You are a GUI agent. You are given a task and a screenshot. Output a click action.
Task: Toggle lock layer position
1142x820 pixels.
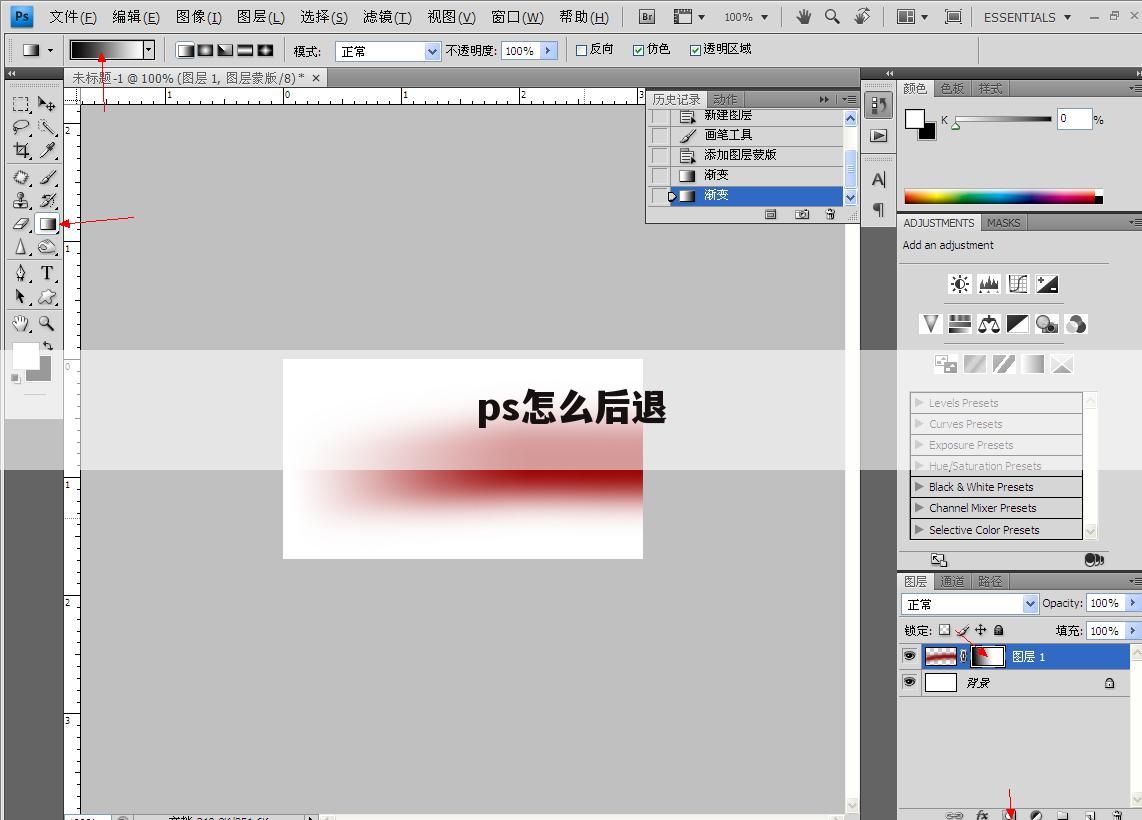(x=981, y=630)
